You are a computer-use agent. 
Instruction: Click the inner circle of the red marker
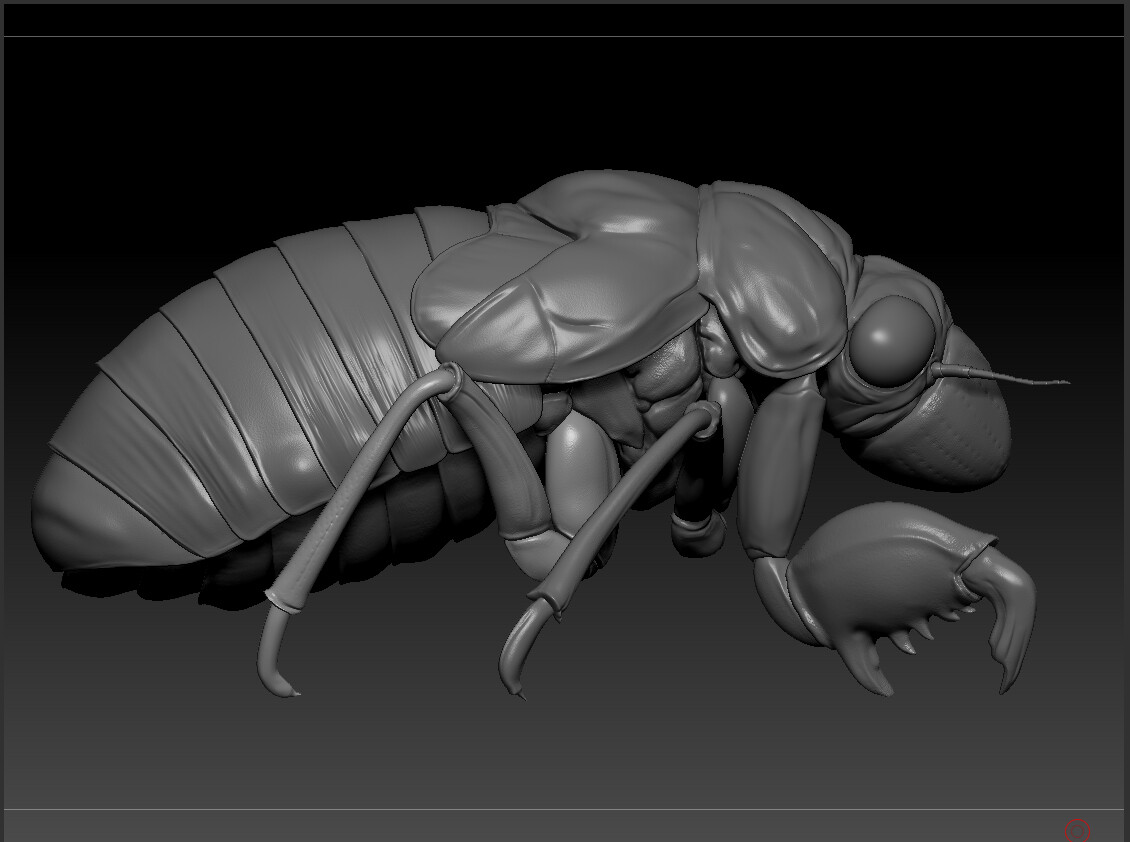click(1078, 831)
